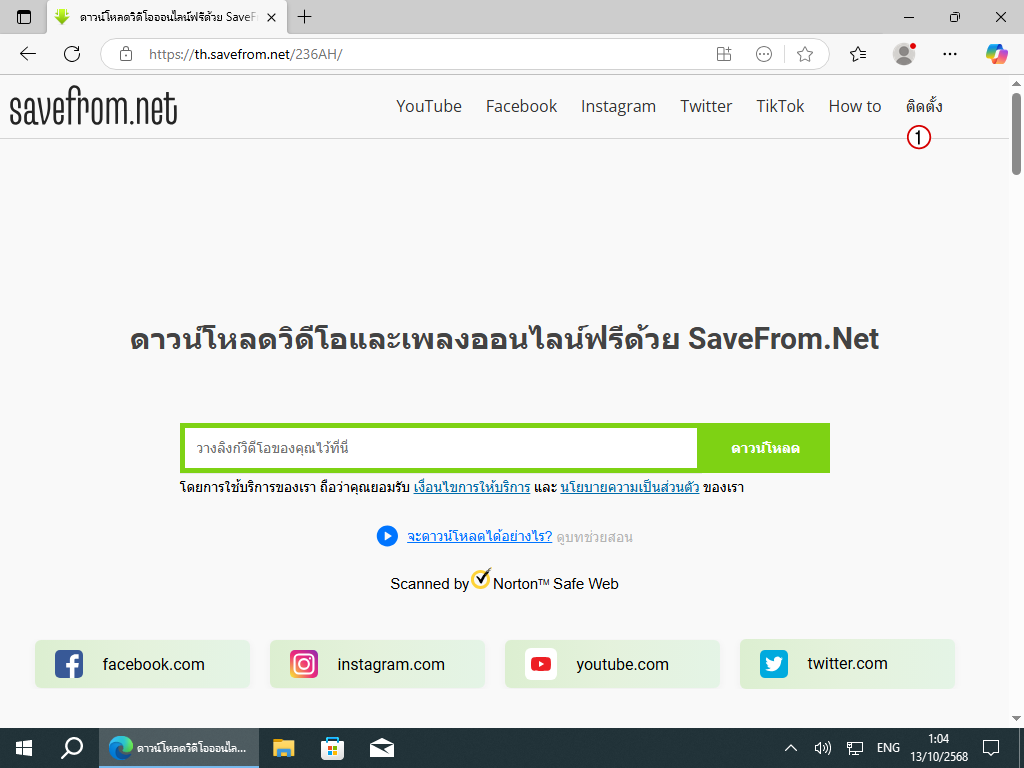Open the เงื่อนไขการให้บริการ link

point(472,488)
